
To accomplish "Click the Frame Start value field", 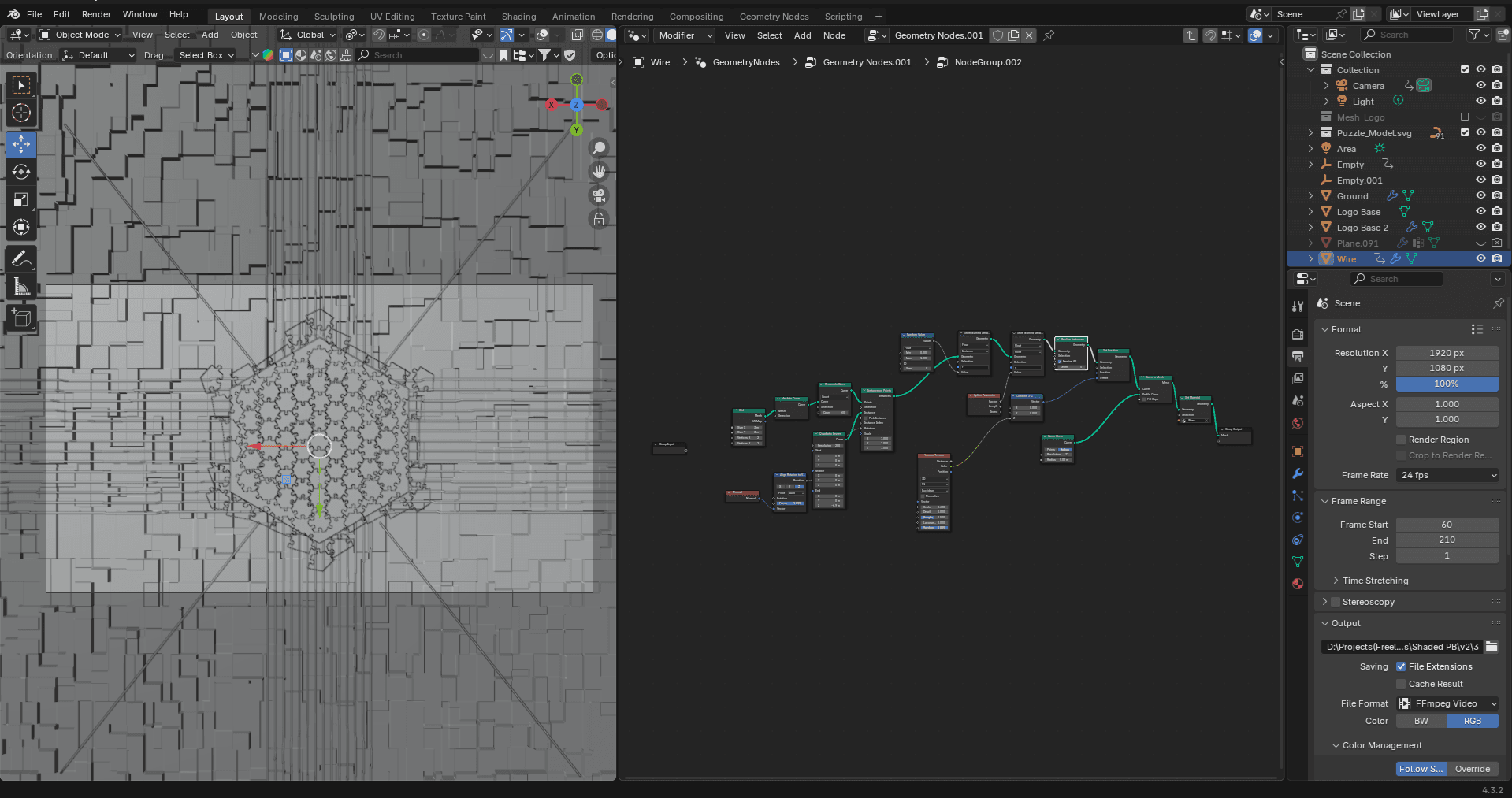I will 1447,525.
